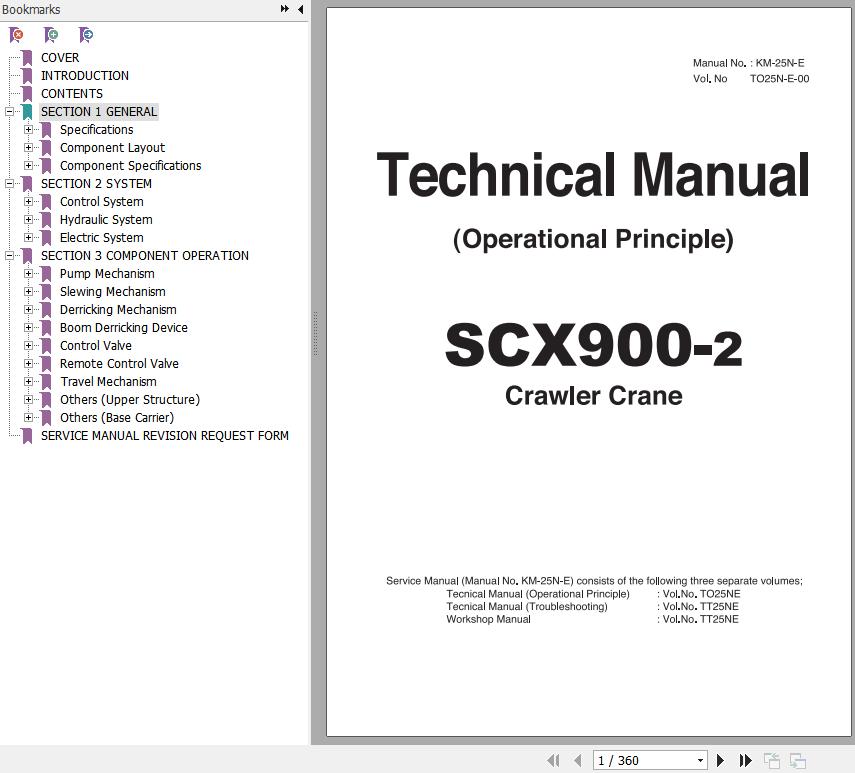Expand the Pump Mechanism bookmark
This screenshot has height=773, width=855.
click(28, 274)
